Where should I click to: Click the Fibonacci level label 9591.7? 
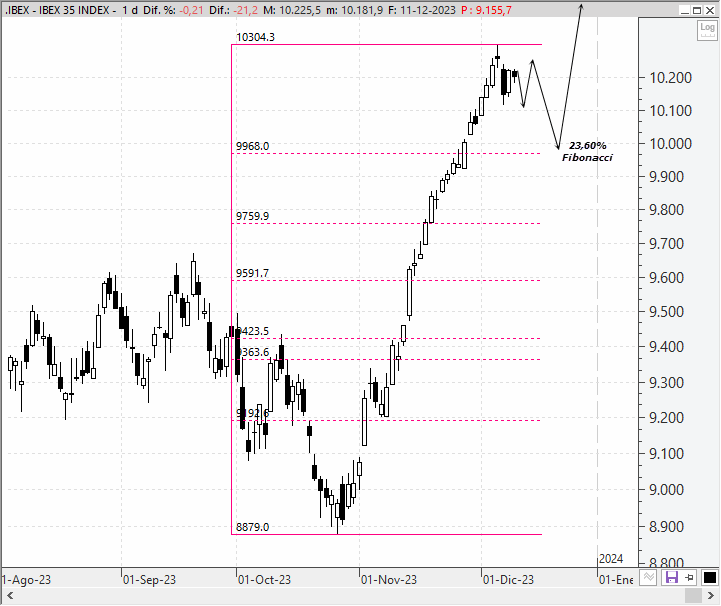point(252,273)
